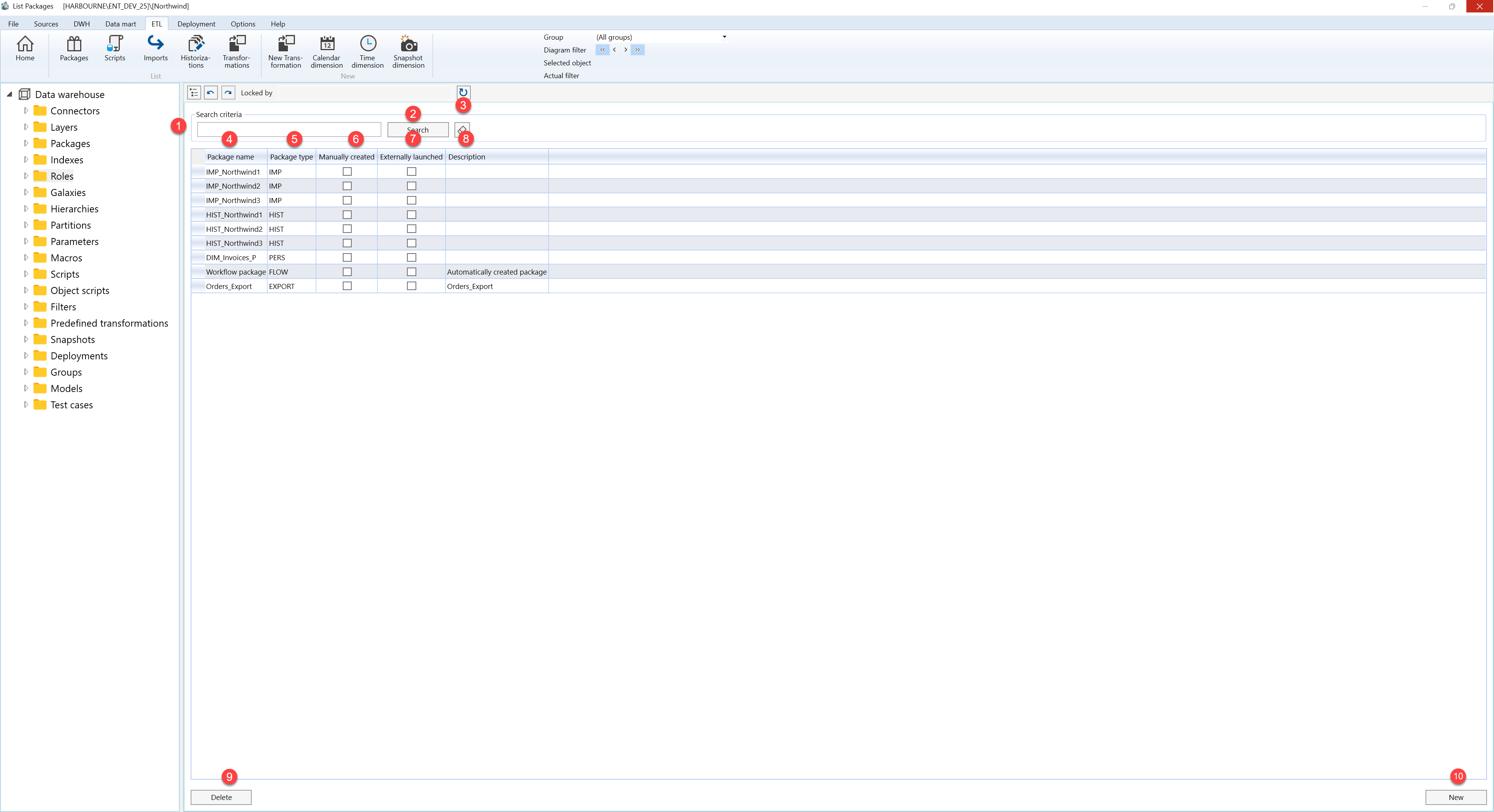Expand the Packages tree node

[x=26, y=143]
